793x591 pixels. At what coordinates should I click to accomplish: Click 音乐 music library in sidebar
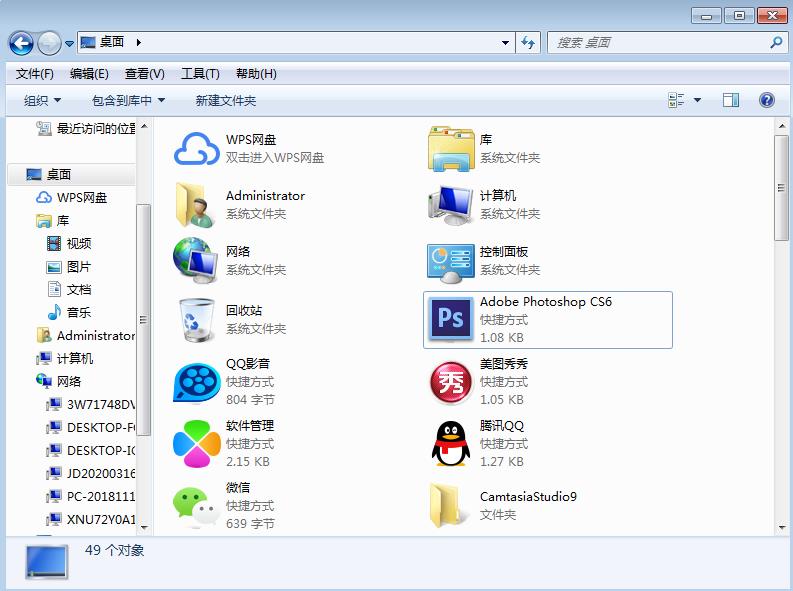69,312
